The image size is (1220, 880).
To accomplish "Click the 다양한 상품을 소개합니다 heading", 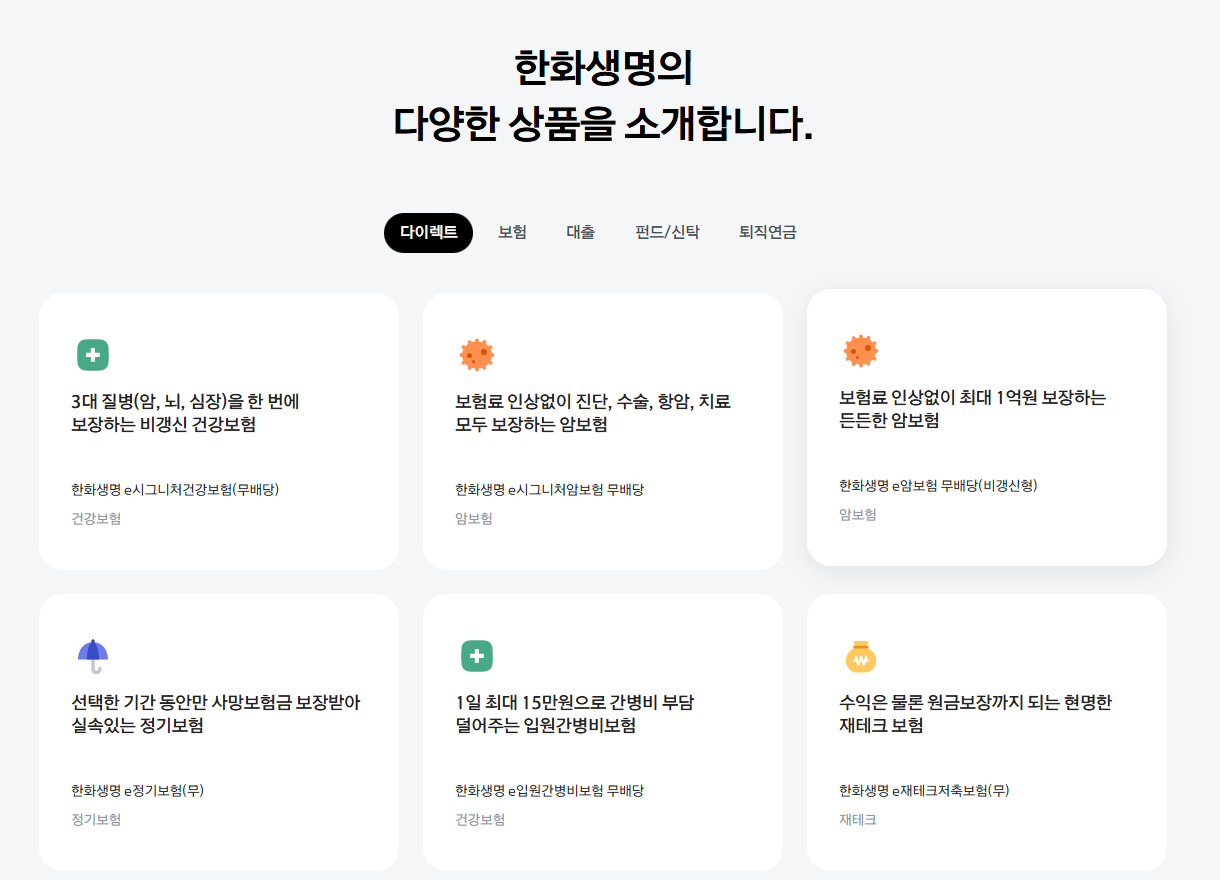I will [603, 124].
